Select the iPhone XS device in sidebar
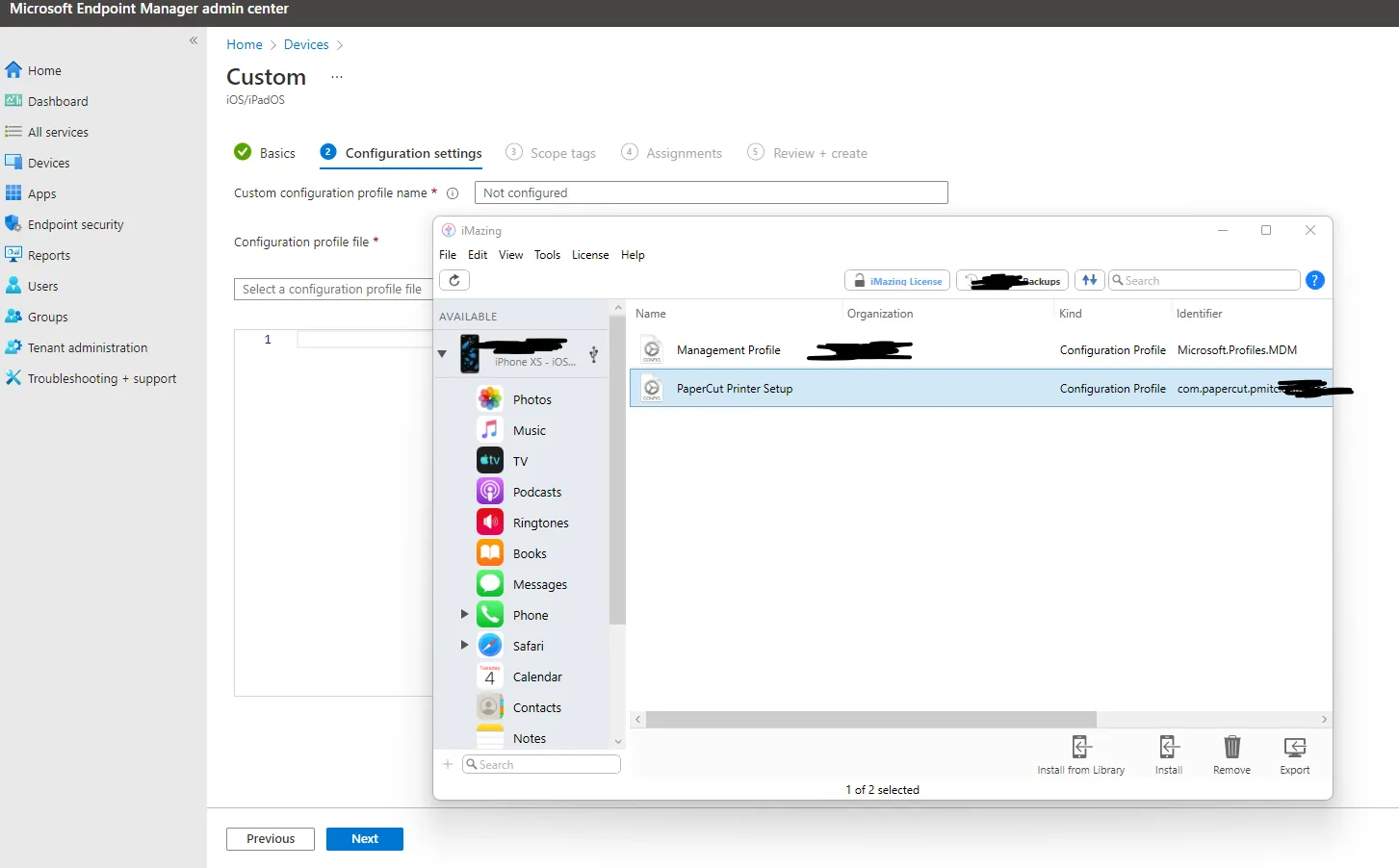This screenshot has width=1399, height=868. click(520, 353)
